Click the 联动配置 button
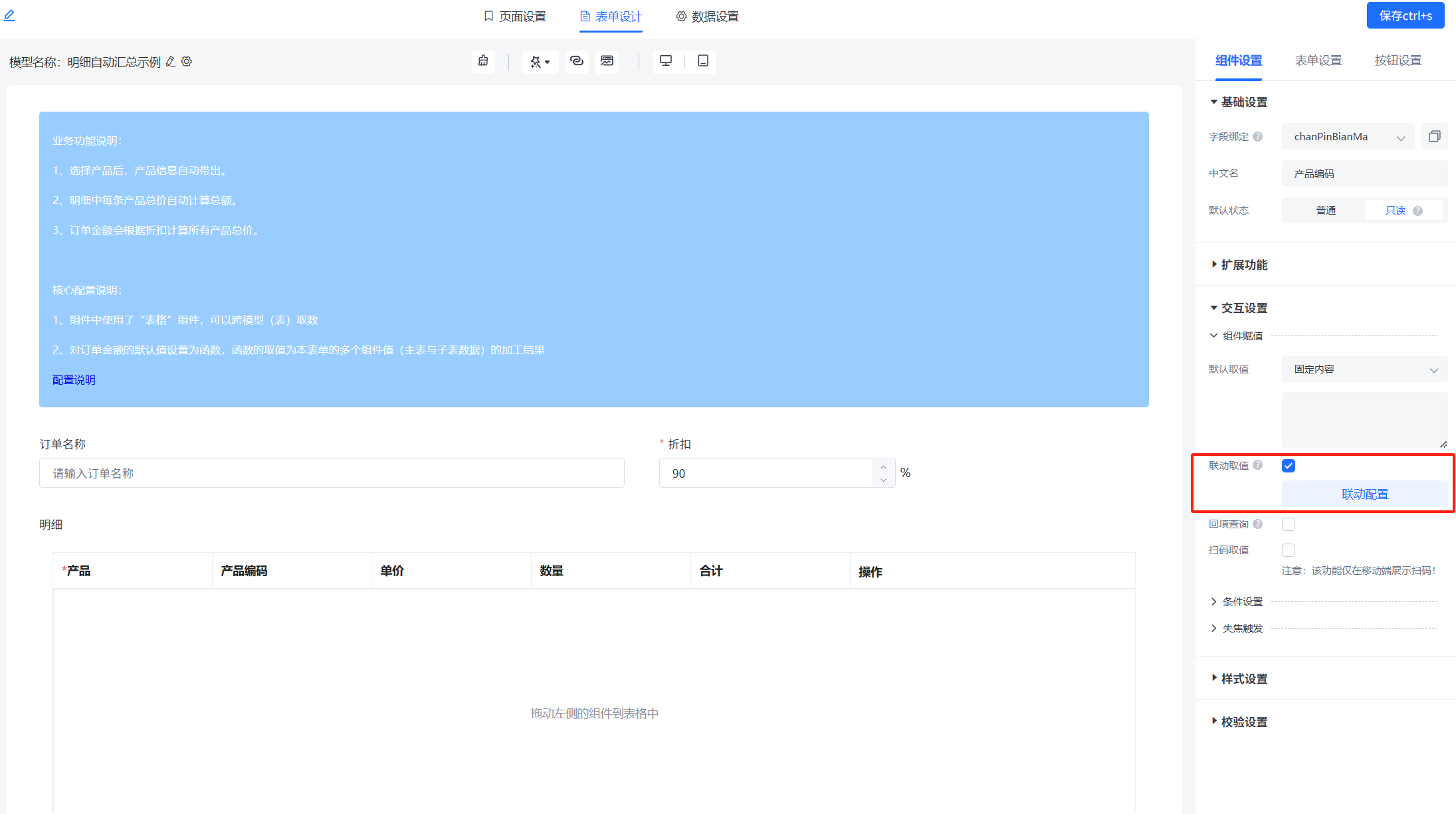The height and width of the screenshot is (814, 1456). (1364, 494)
